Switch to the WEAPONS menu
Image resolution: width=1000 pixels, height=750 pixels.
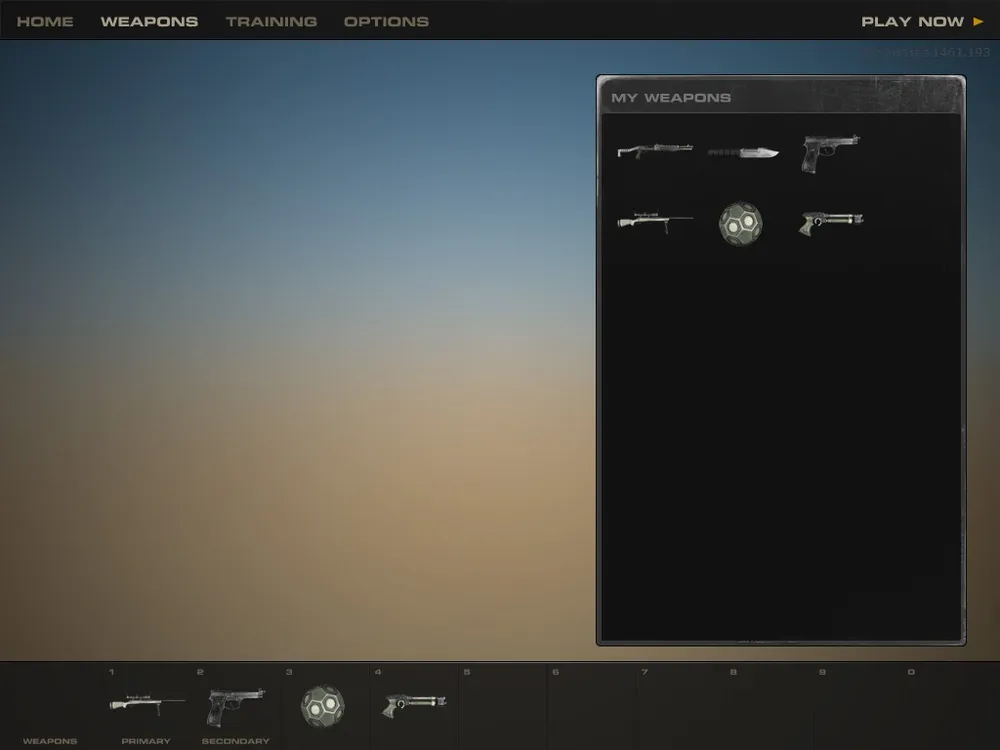[x=149, y=21]
